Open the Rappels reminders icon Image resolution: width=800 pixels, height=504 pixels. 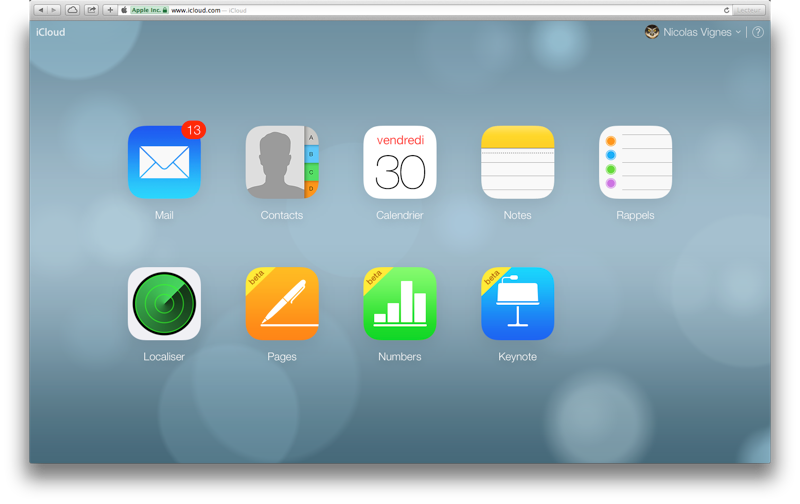pos(635,162)
